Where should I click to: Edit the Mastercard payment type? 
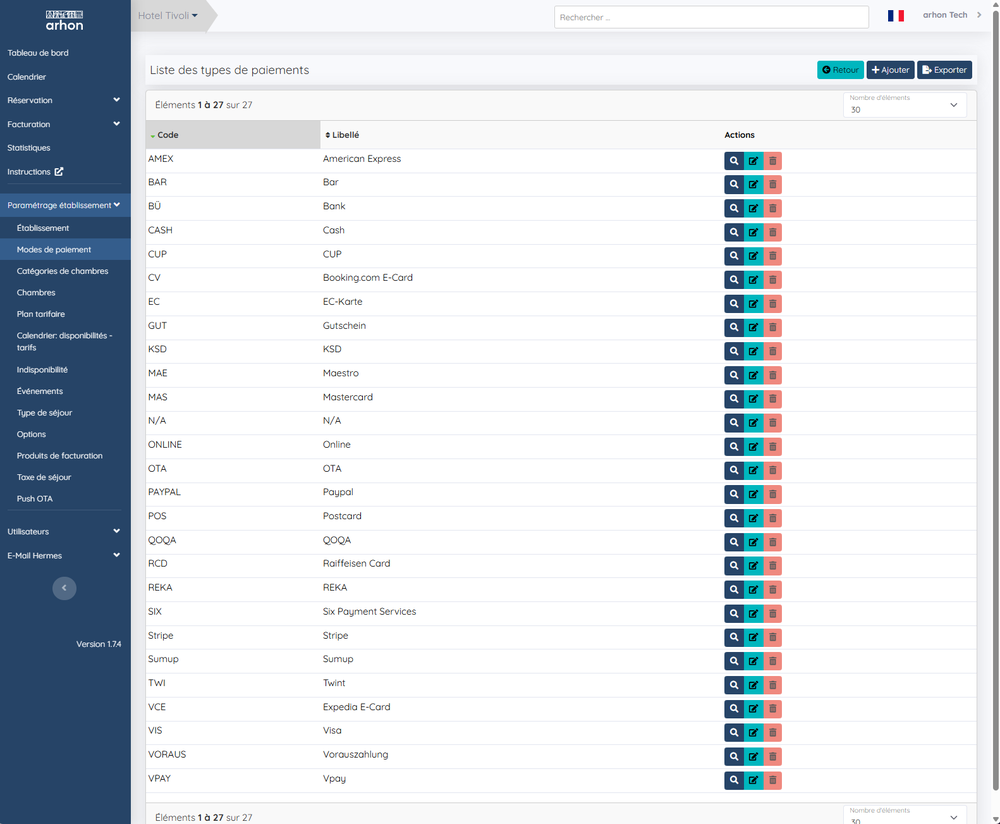(753, 399)
